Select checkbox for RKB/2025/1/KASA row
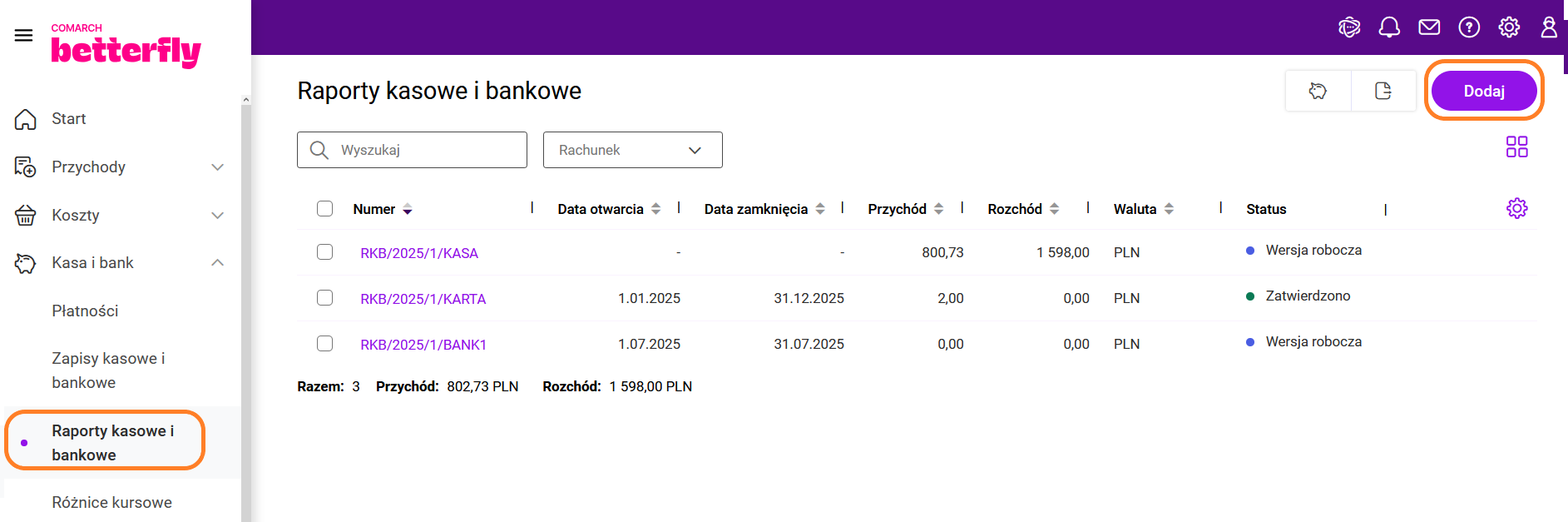 coord(324,252)
